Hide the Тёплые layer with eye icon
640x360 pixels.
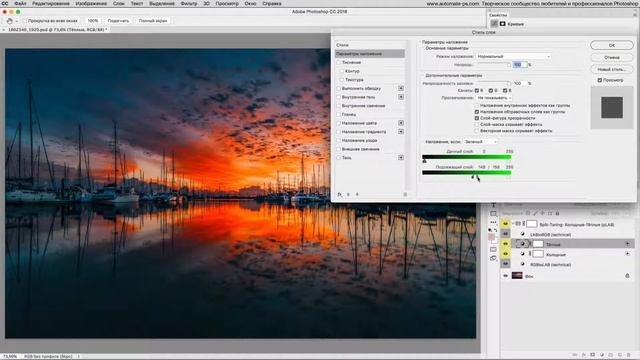(505, 244)
